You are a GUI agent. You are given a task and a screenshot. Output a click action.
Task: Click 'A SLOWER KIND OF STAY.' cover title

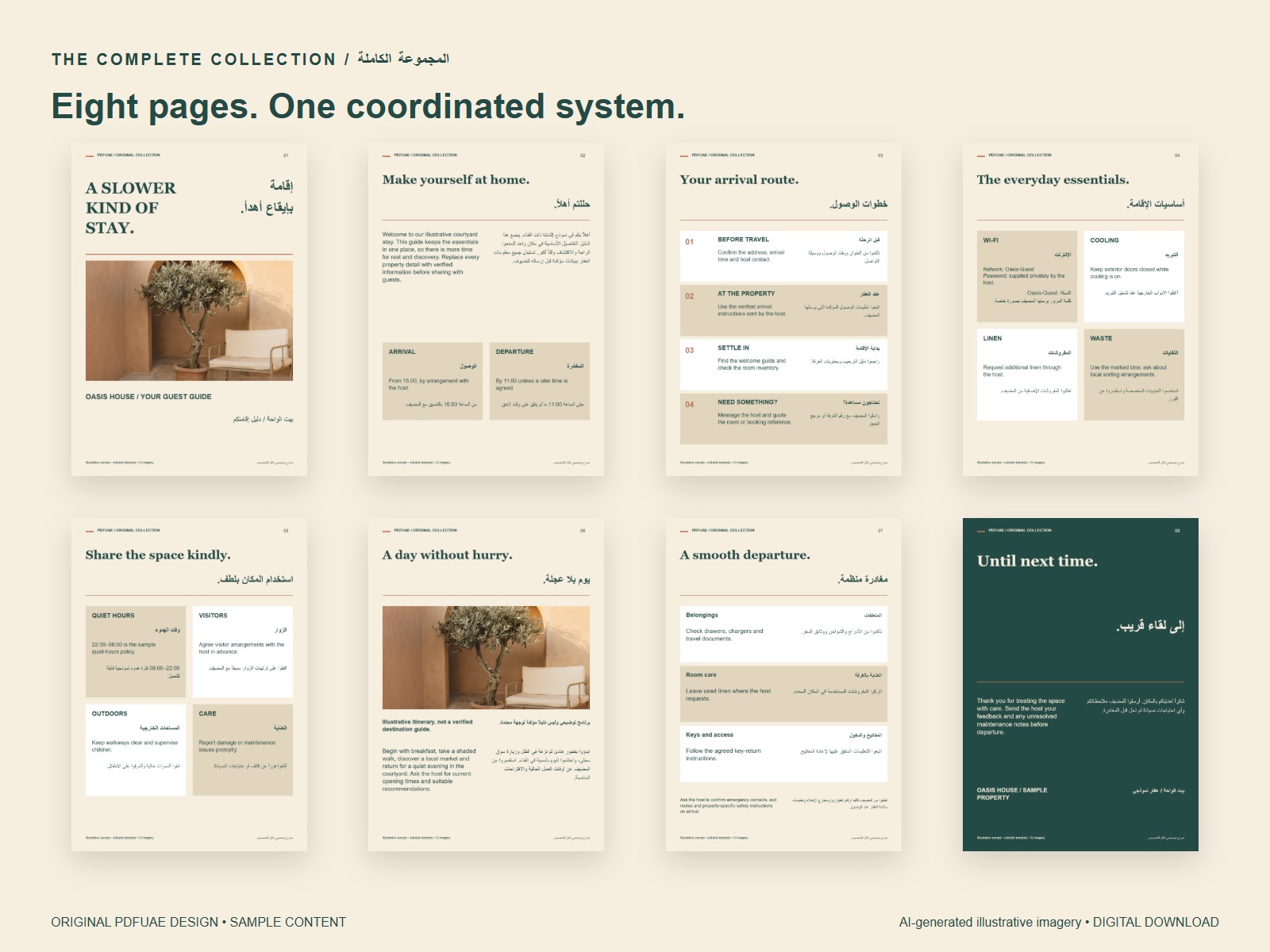pyautogui.click(x=131, y=208)
